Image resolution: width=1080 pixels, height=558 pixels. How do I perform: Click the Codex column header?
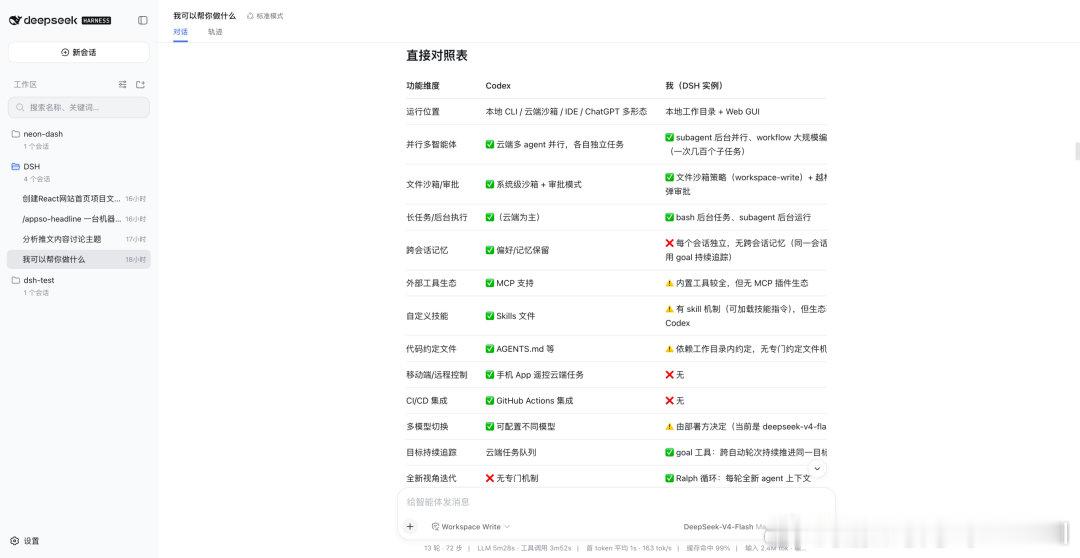coord(498,85)
